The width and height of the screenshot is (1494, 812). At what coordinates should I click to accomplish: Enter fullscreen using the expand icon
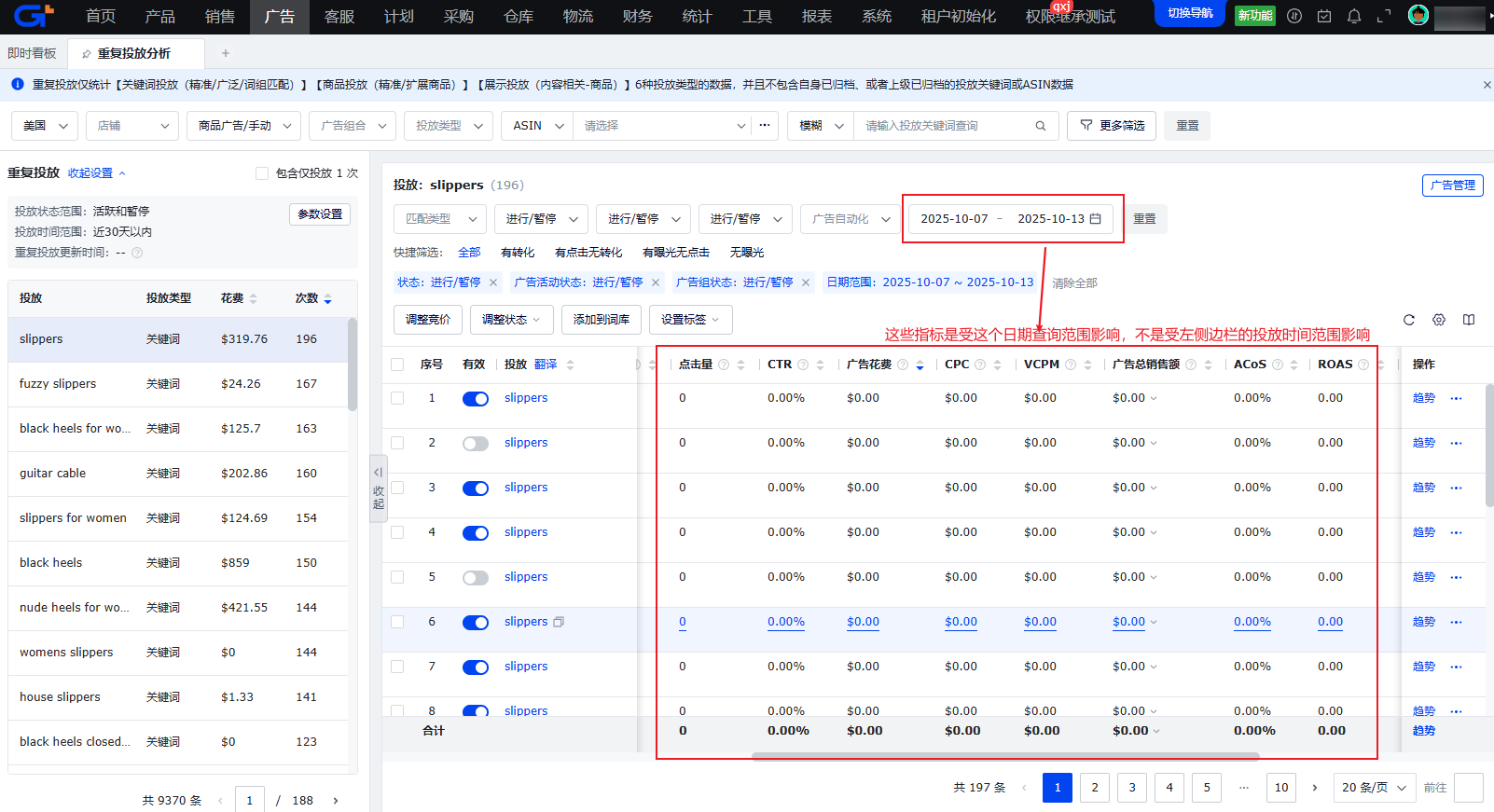click(1384, 16)
